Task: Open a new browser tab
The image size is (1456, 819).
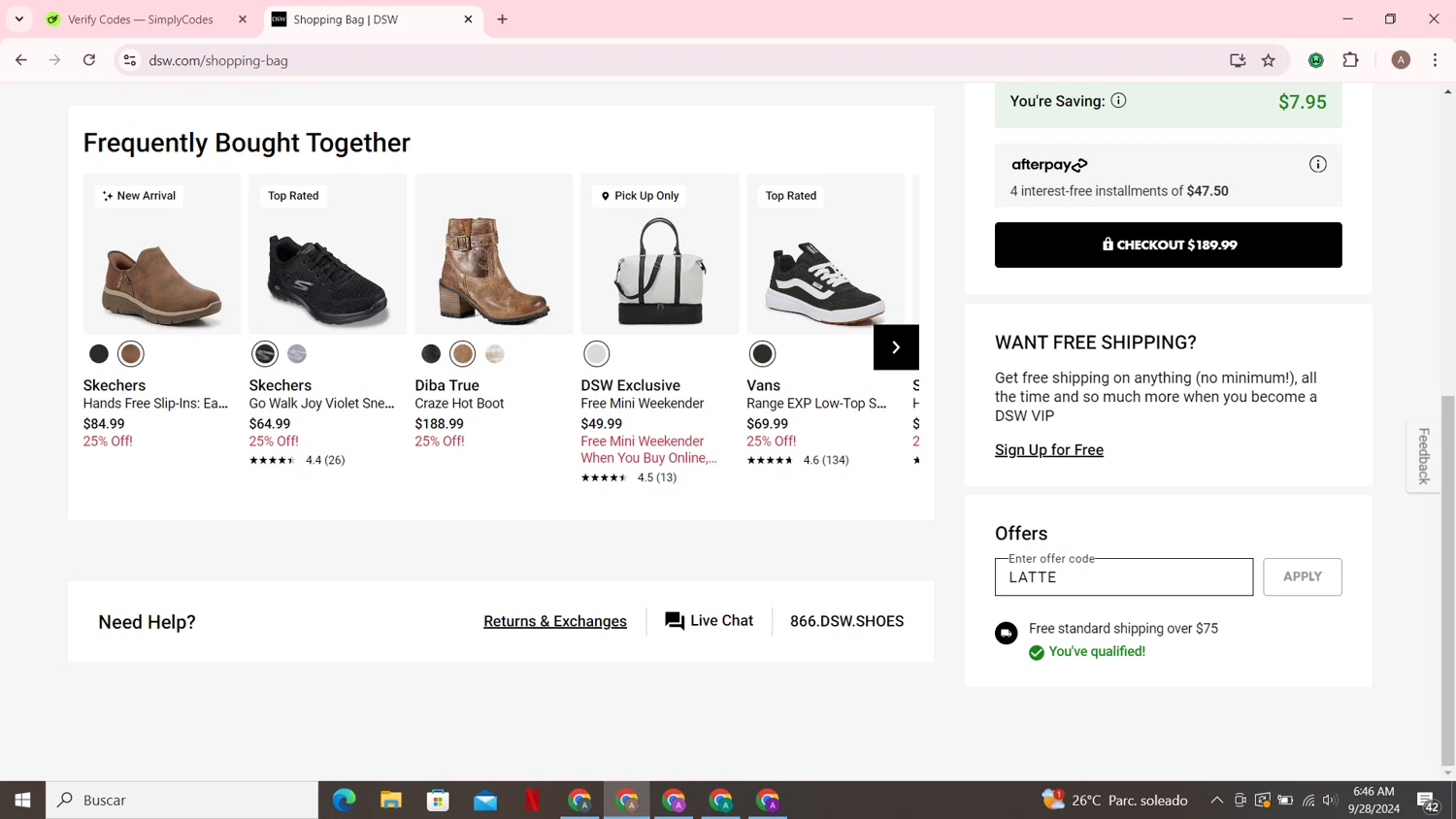Action: pos(502,19)
